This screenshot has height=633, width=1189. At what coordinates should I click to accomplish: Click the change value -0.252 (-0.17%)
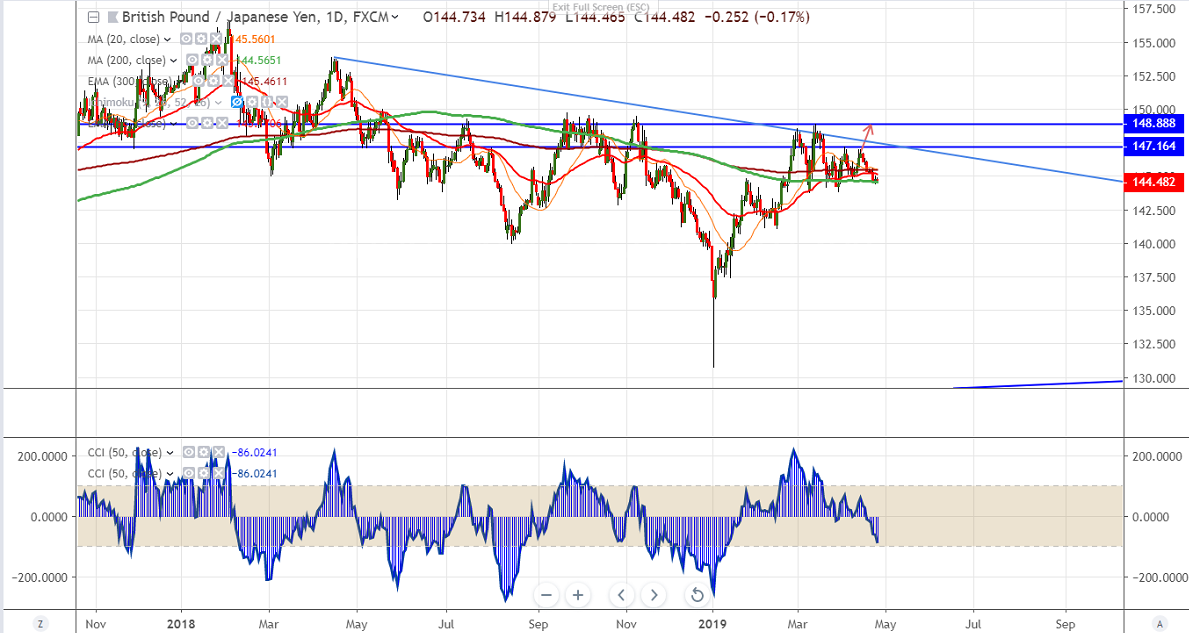(x=757, y=17)
